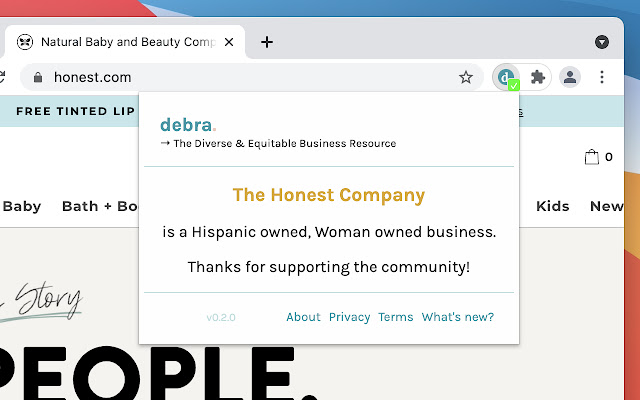This screenshot has width=640, height=400.
Task: Open the Terms link in debra popup
Action: coord(396,317)
